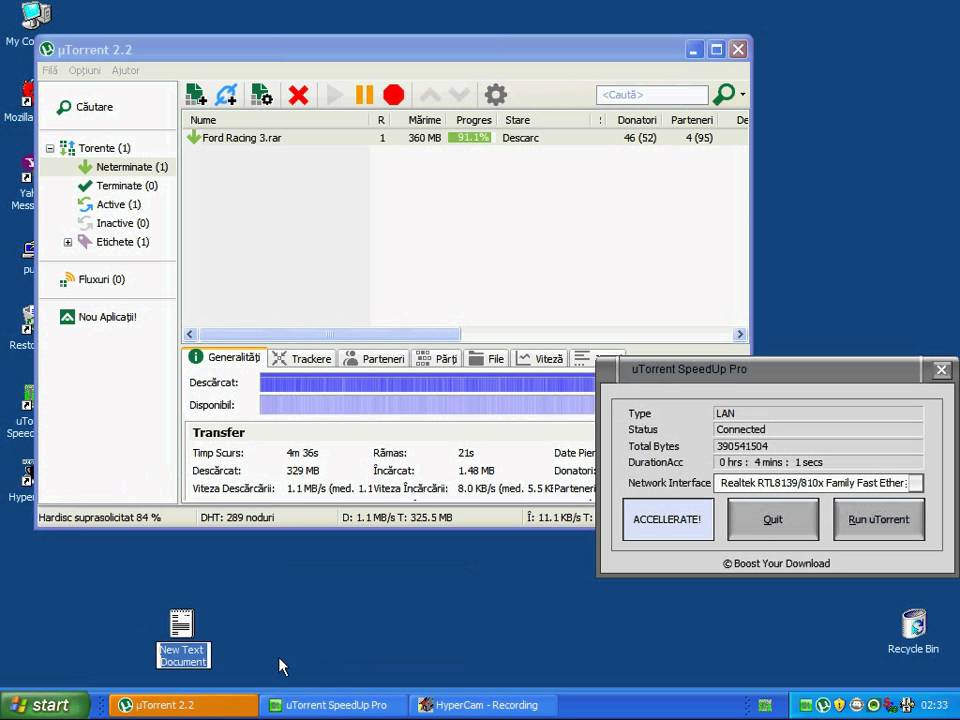Expand the Etichete tree node
This screenshot has height=720, width=960.
point(68,242)
